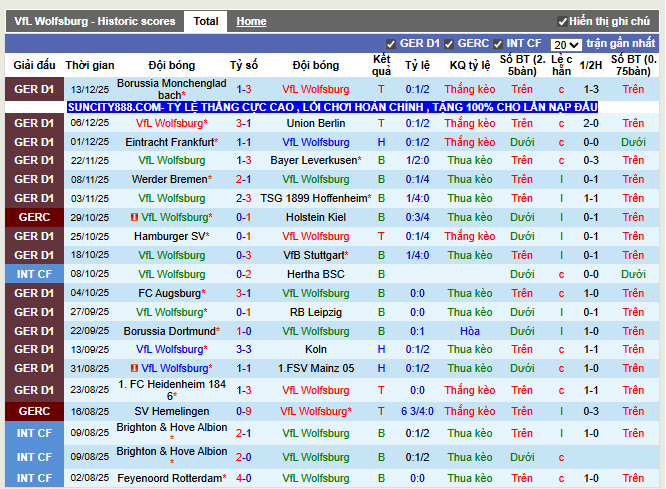Click the GERC league cell dated 16/08/25

[x=34, y=411]
